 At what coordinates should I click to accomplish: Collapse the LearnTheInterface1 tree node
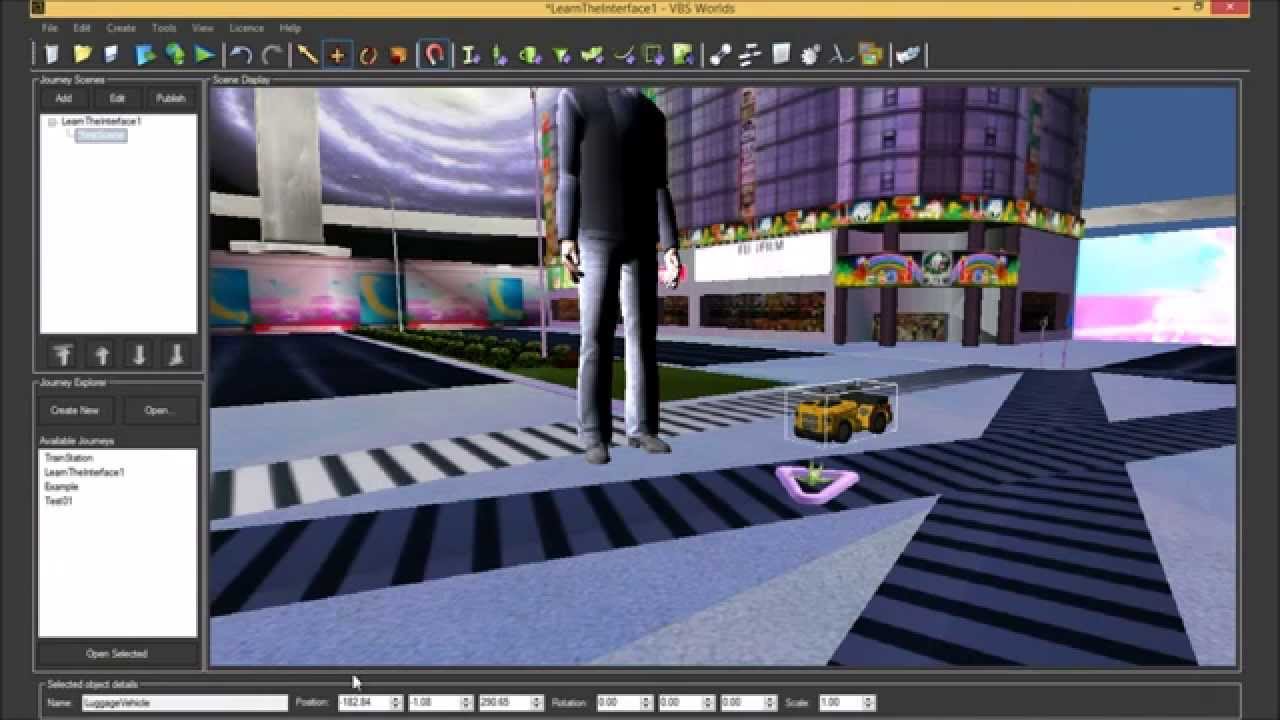click(52, 122)
